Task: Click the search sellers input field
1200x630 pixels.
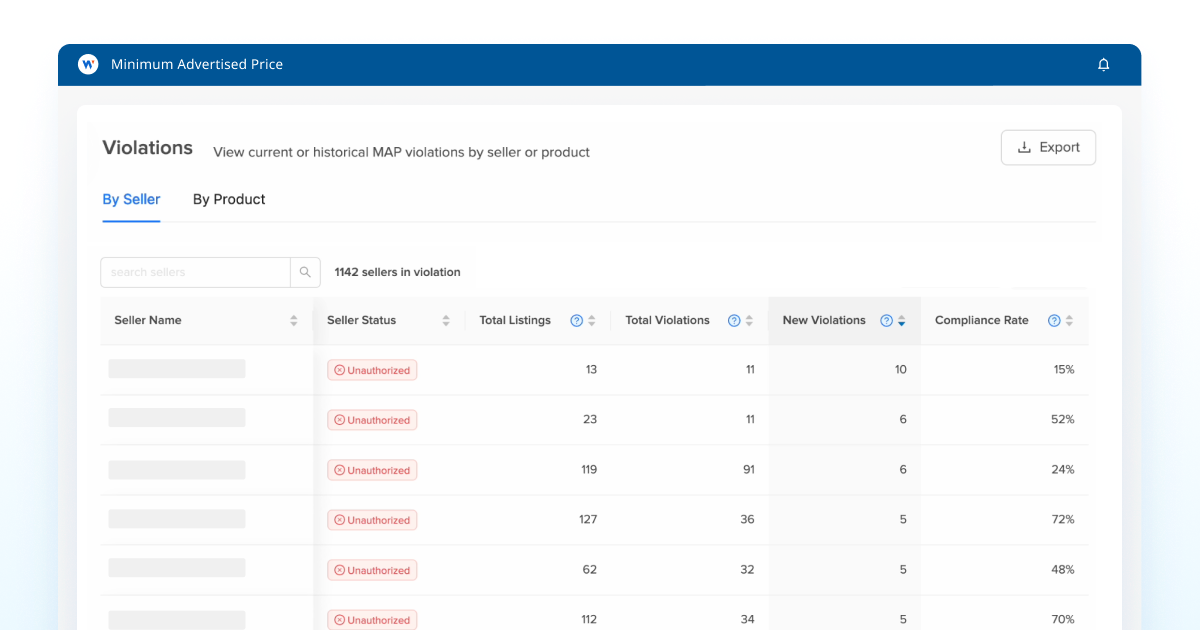Action: (195, 271)
